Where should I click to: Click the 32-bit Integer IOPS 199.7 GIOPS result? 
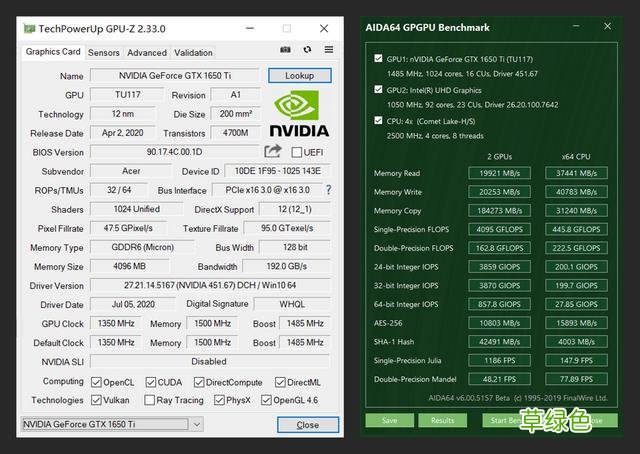(576, 285)
